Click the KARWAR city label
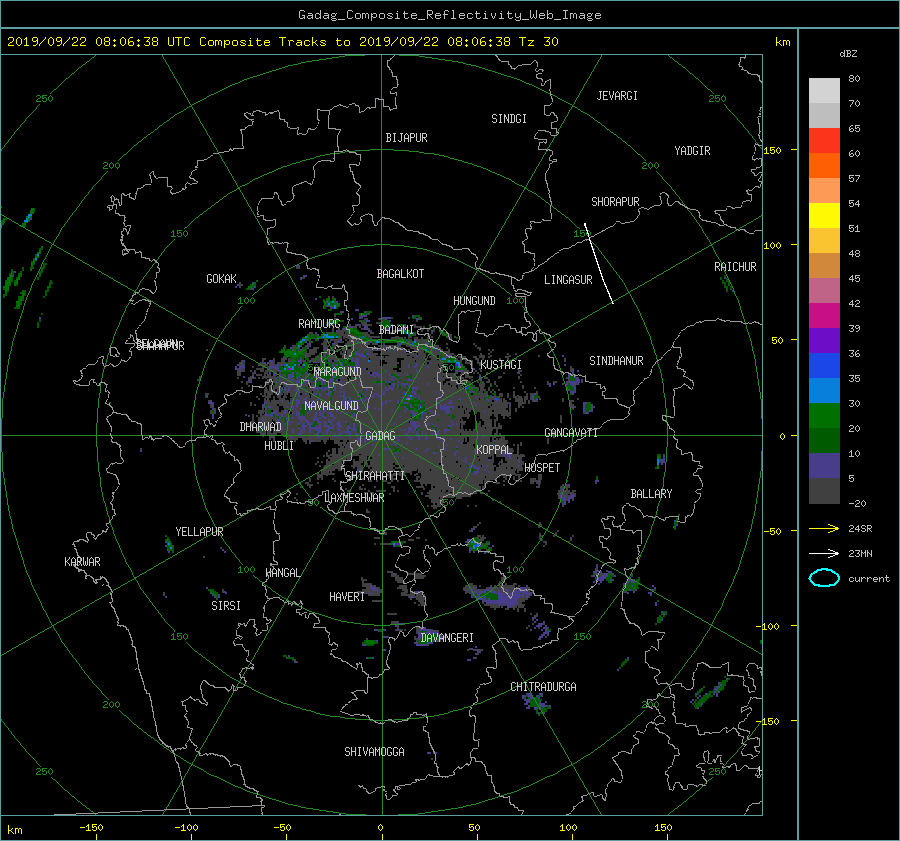Viewport: 900px width, 841px height. click(x=82, y=562)
